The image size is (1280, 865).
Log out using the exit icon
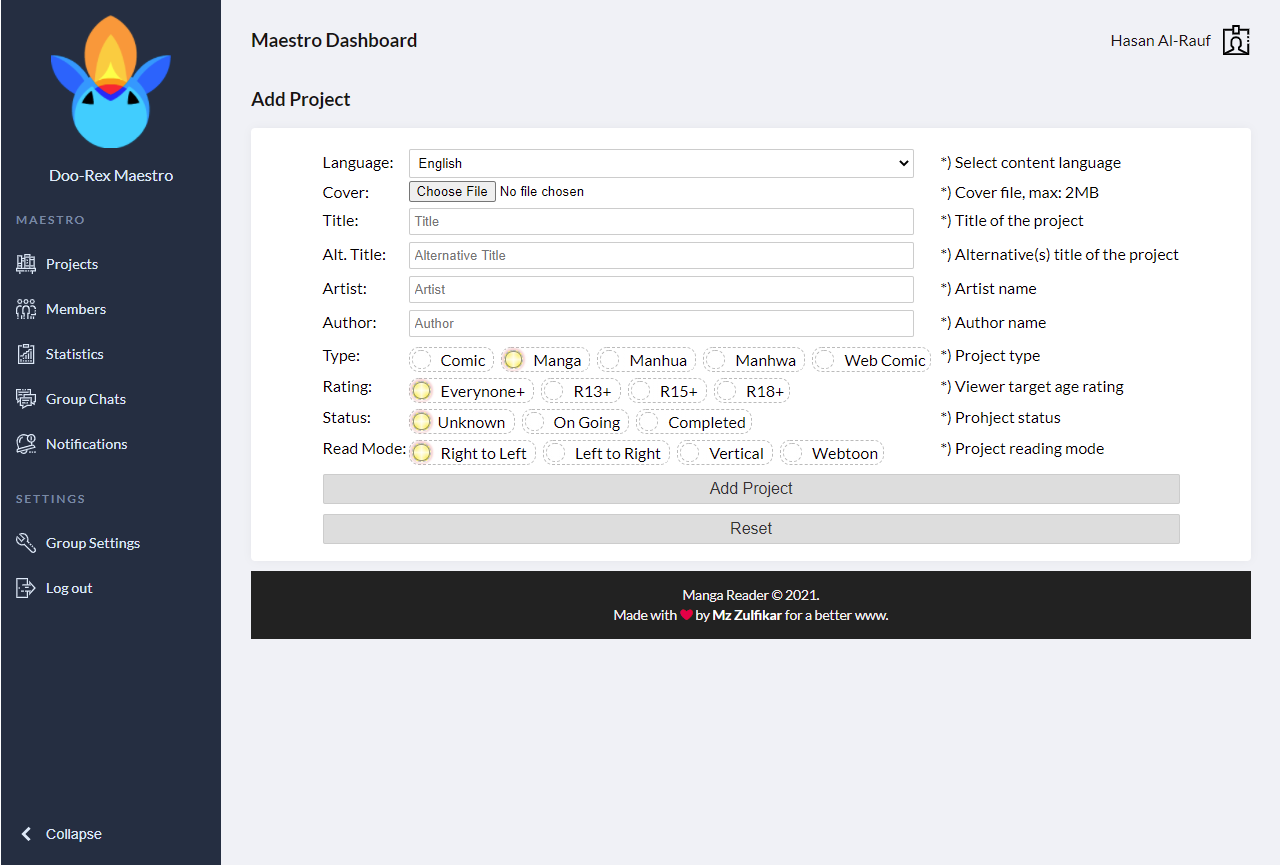(24, 587)
